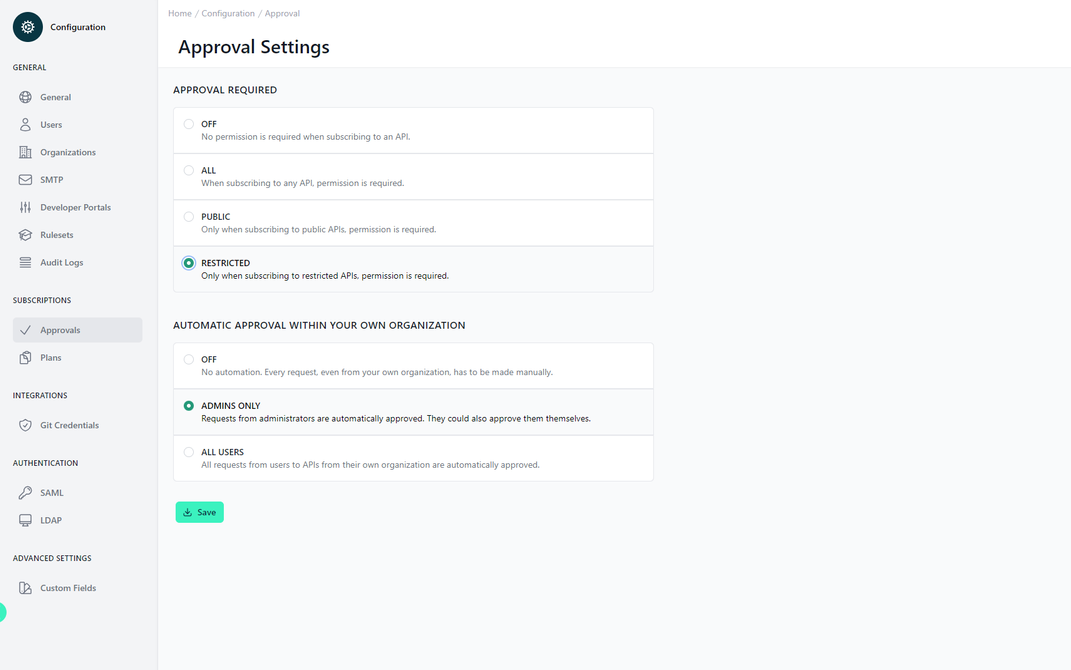
Task: Open Organizations via its building icon
Action: [x=23, y=152]
